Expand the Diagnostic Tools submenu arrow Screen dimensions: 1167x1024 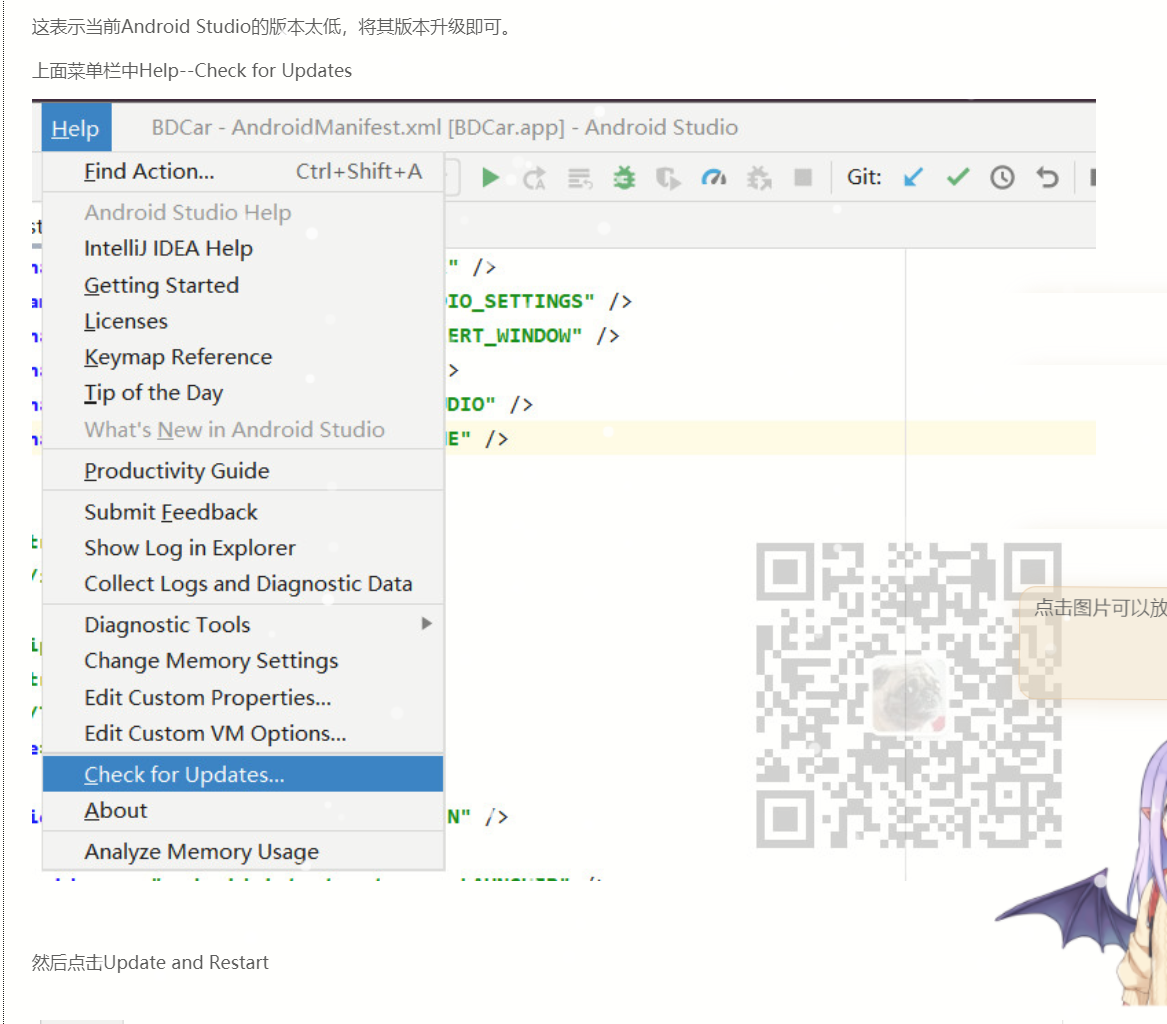point(426,624)
